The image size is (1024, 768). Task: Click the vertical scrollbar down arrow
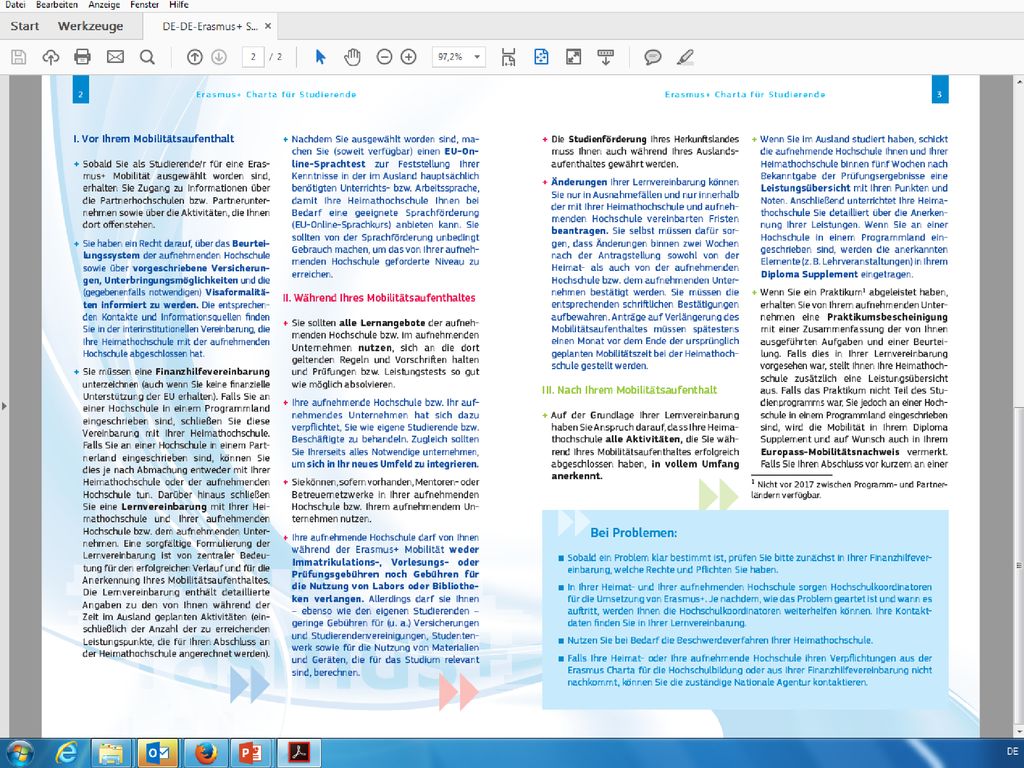pyautogui.click(x=1018, y=731)
